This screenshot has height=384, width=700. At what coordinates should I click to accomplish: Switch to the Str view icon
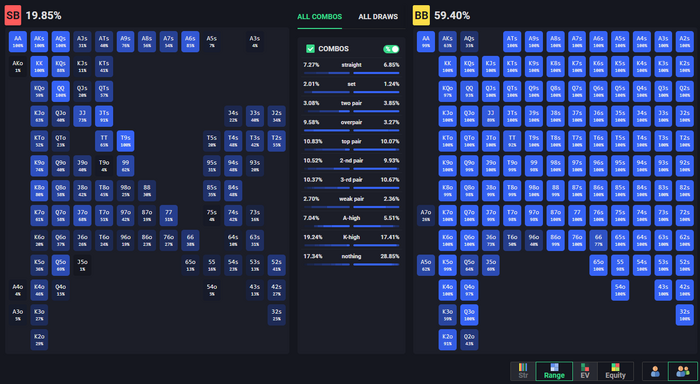(523, 371)
